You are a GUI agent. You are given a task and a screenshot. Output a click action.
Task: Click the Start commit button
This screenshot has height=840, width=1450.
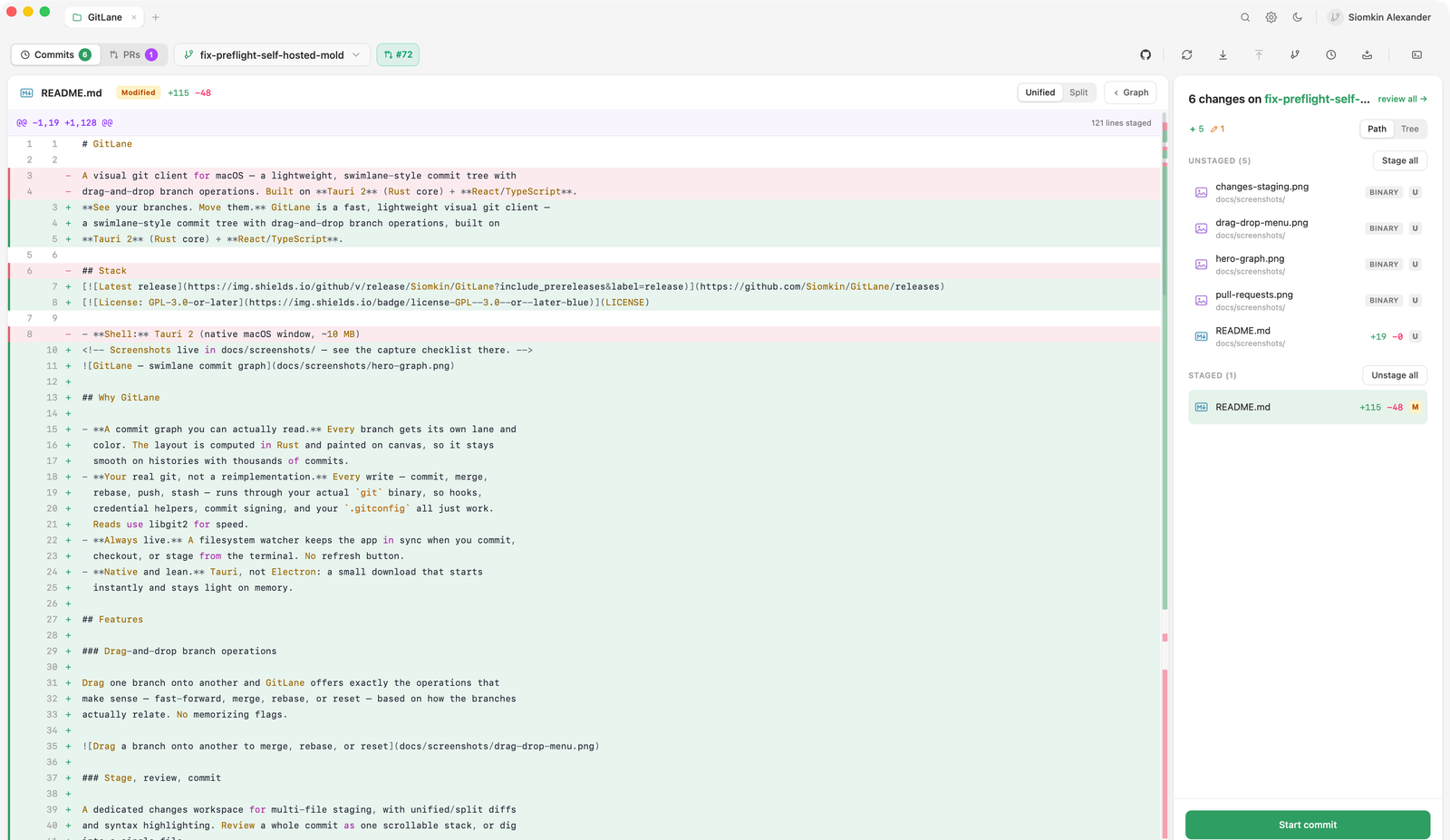coord(1308,825)
